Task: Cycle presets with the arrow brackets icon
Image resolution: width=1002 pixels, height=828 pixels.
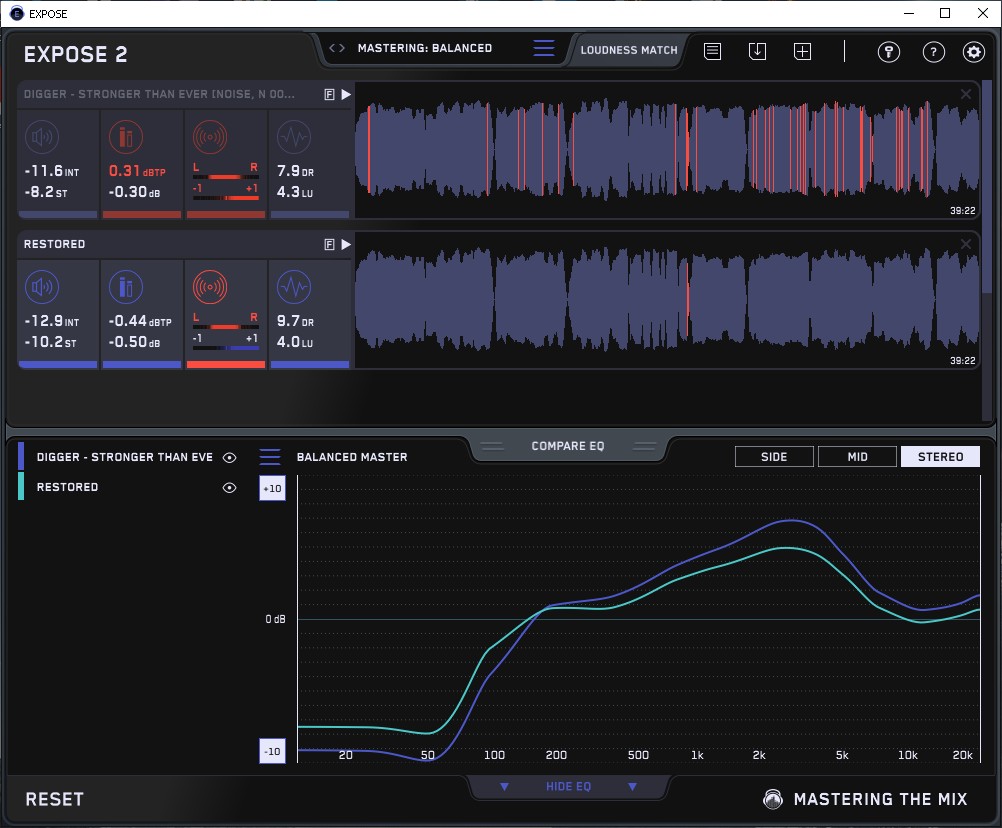Action: click(x=337, y=48)
